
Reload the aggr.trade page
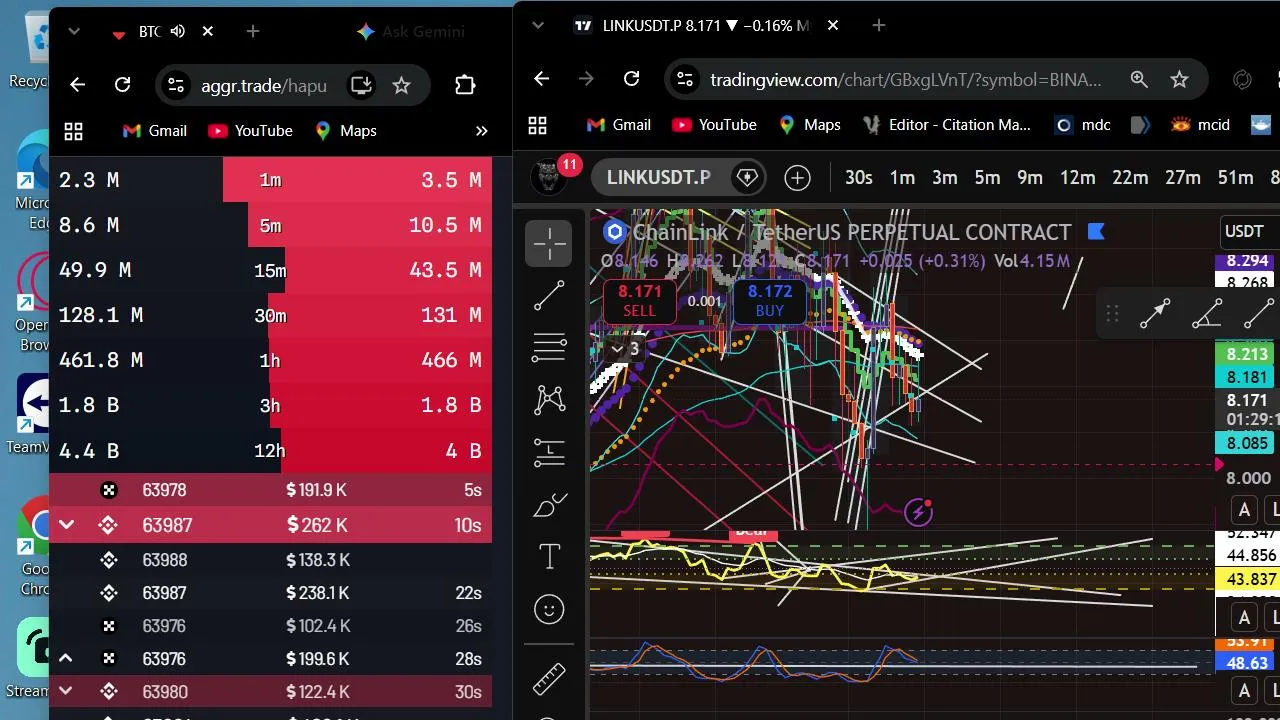click(x=122, y=85)
